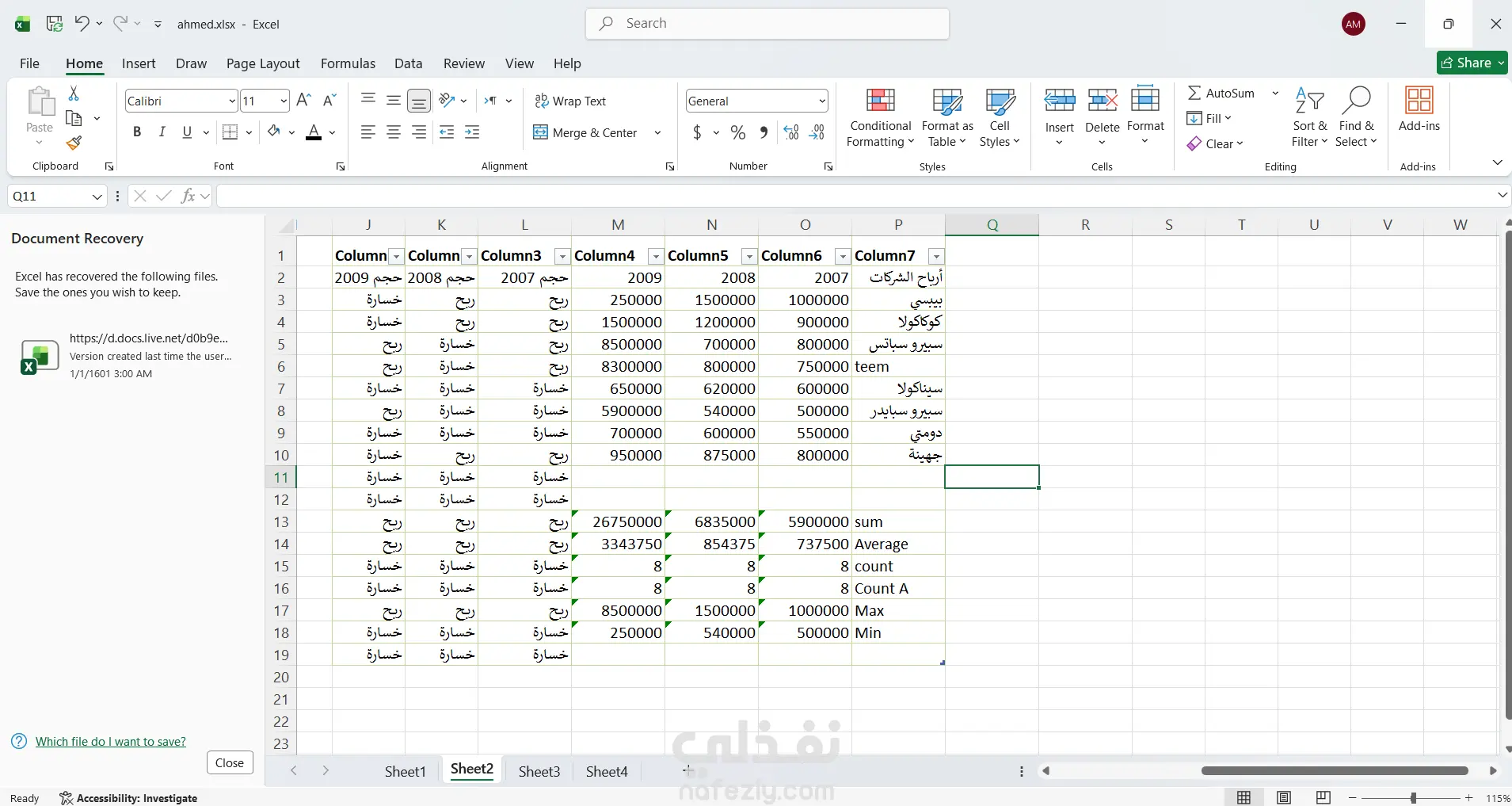Viewport: 1512px width, 806px height.
Task: Switch to Sheet3 tab
Action: point(539,771)
